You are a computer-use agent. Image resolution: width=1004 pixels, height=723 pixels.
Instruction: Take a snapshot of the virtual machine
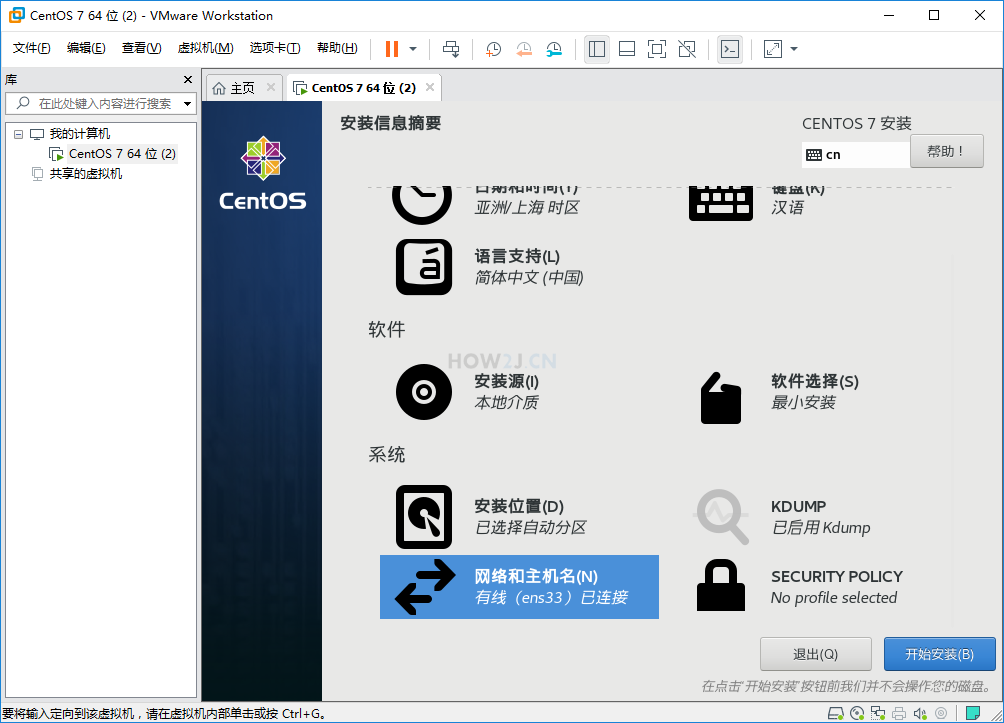point(493,48)
